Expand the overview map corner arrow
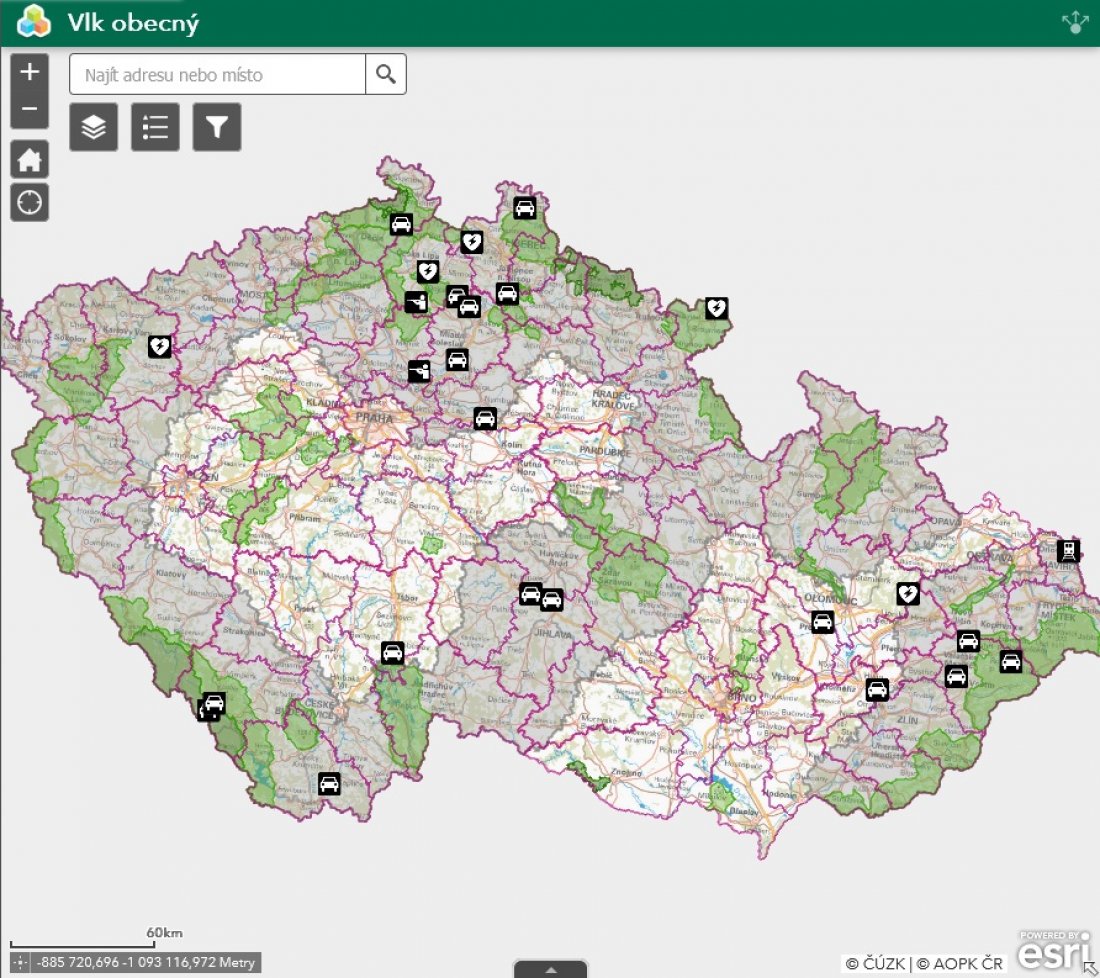The height and width of the screenshot is (978, 1100). pos(1089,968)
